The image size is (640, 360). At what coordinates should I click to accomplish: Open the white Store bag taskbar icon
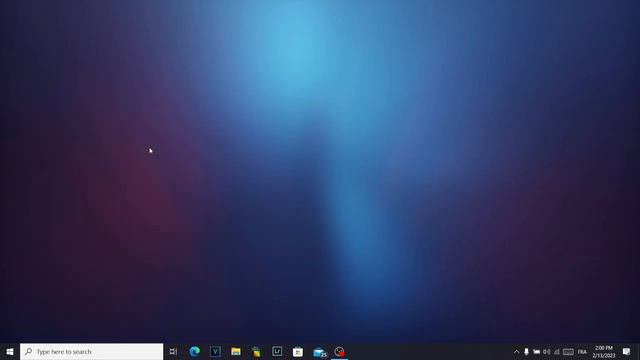point(298,351)
